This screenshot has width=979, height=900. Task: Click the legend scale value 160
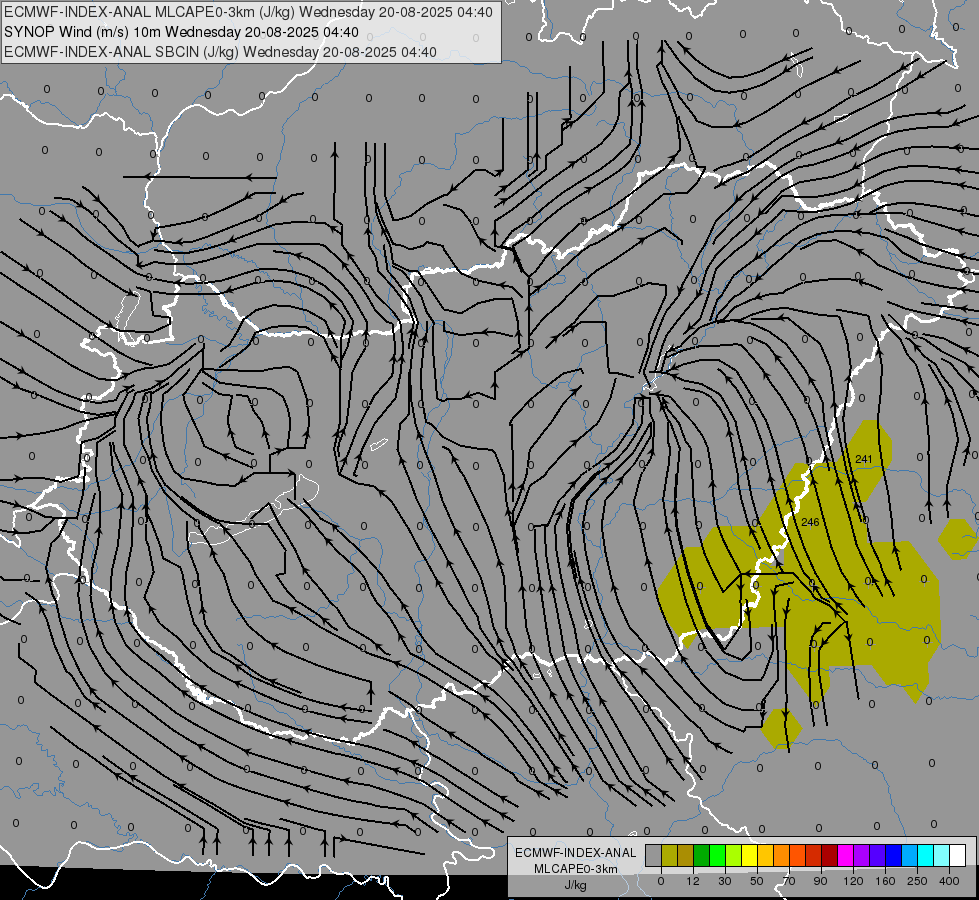coord(885,881)
